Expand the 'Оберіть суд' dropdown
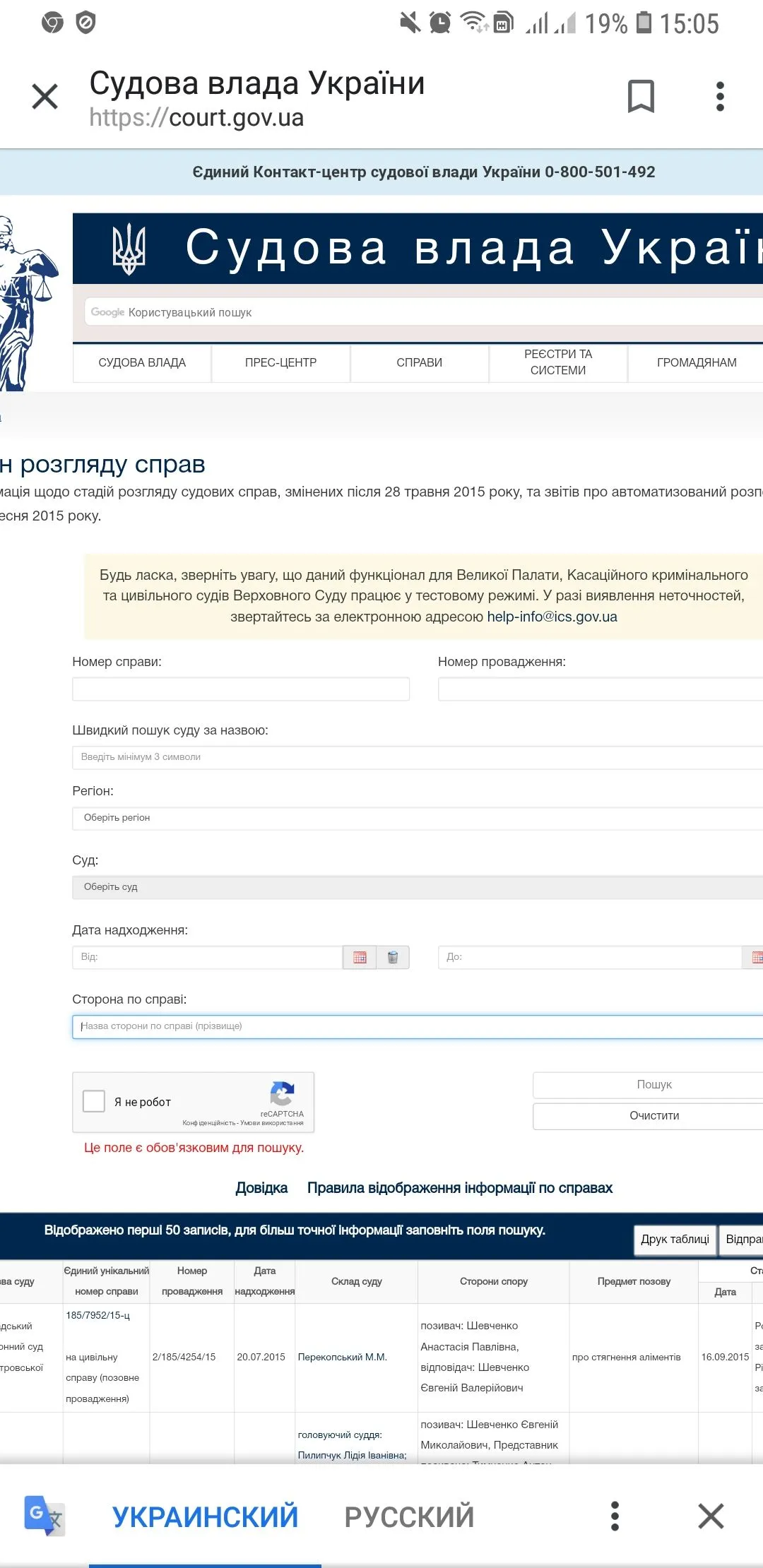The image size is (763, 1568). pos(417,887)
